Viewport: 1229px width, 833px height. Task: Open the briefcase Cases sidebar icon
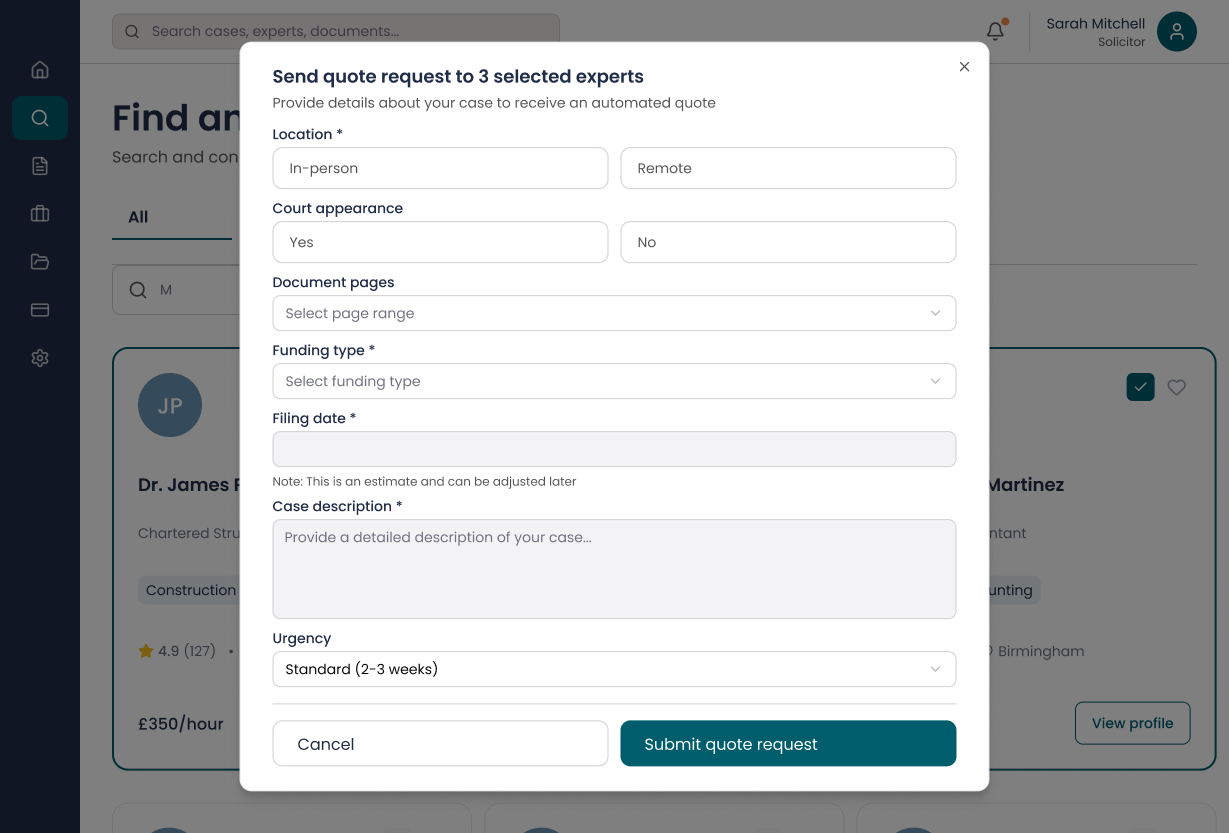40,214
